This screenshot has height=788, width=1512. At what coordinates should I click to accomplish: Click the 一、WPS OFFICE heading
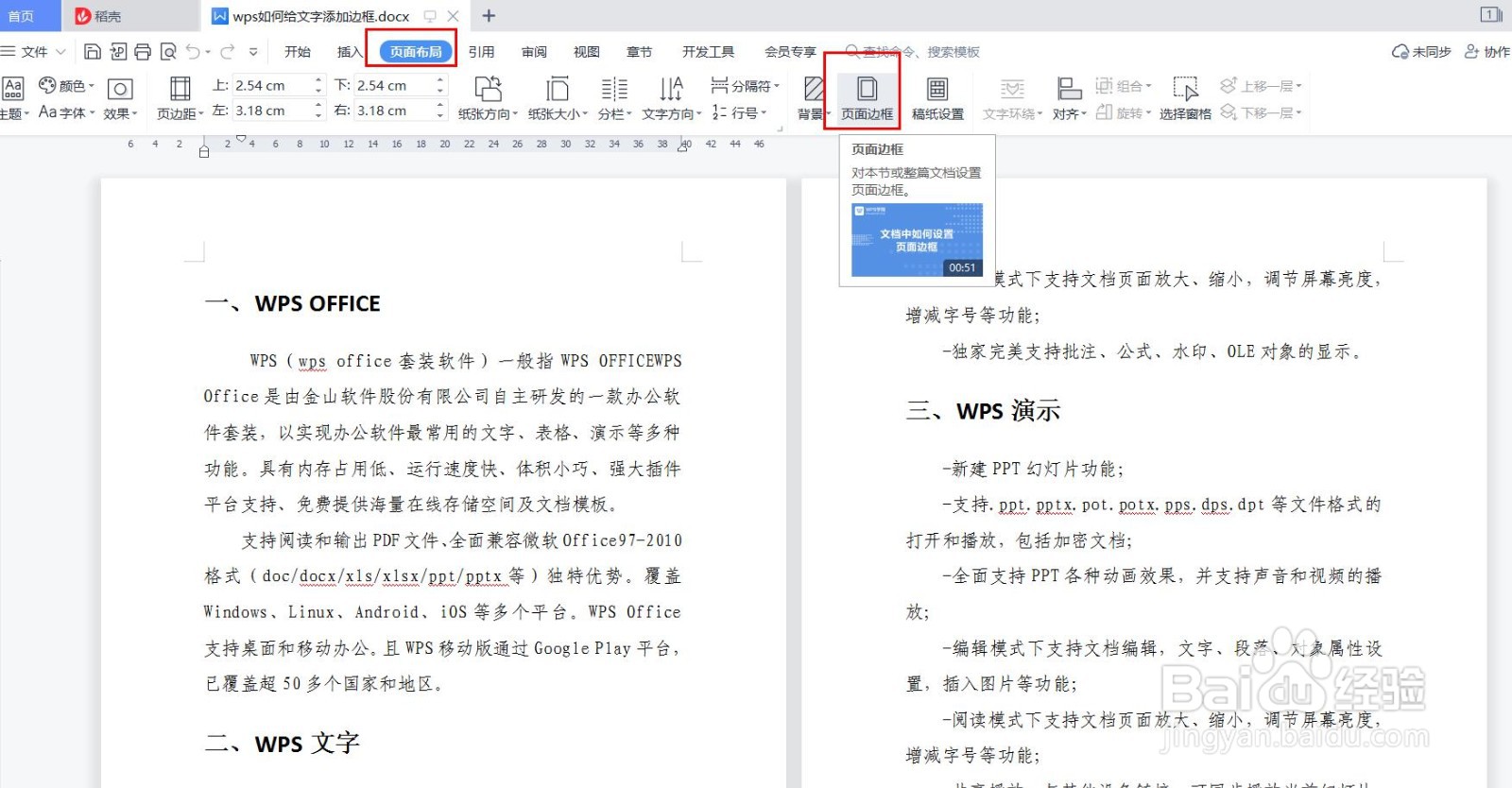[x=293, y=303]
